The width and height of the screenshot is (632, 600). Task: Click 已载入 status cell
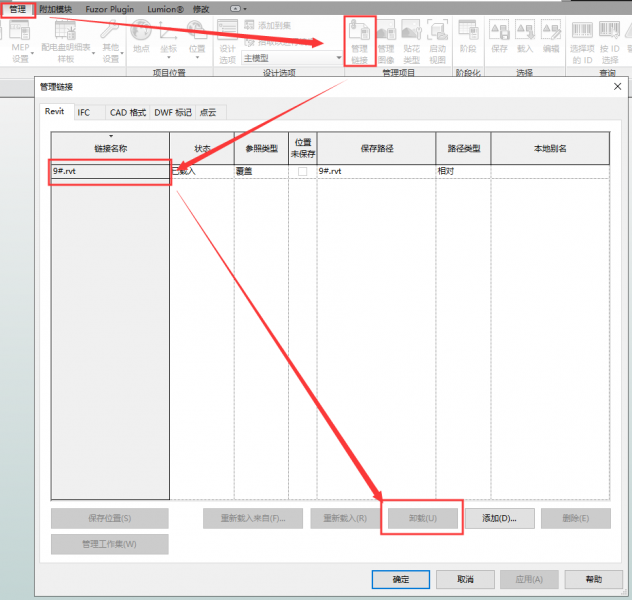(202, 171)
